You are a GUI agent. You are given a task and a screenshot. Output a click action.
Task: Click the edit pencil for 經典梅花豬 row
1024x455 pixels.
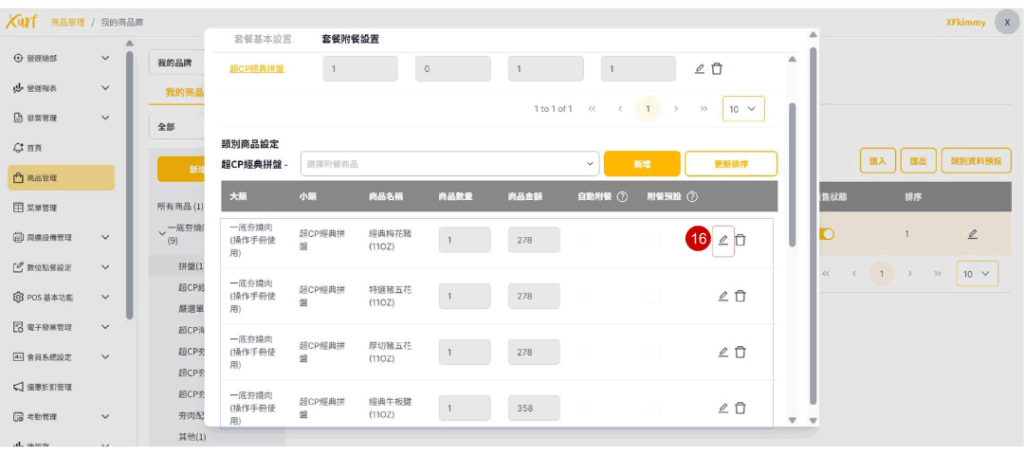click(723, 240)
